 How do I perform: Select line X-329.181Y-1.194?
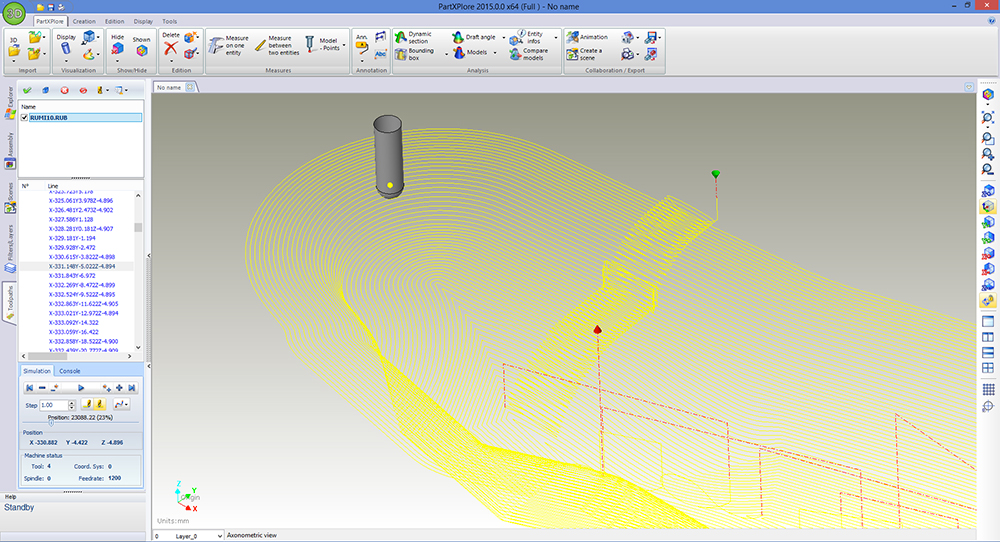pyautogui.click(x=72, y=238)
